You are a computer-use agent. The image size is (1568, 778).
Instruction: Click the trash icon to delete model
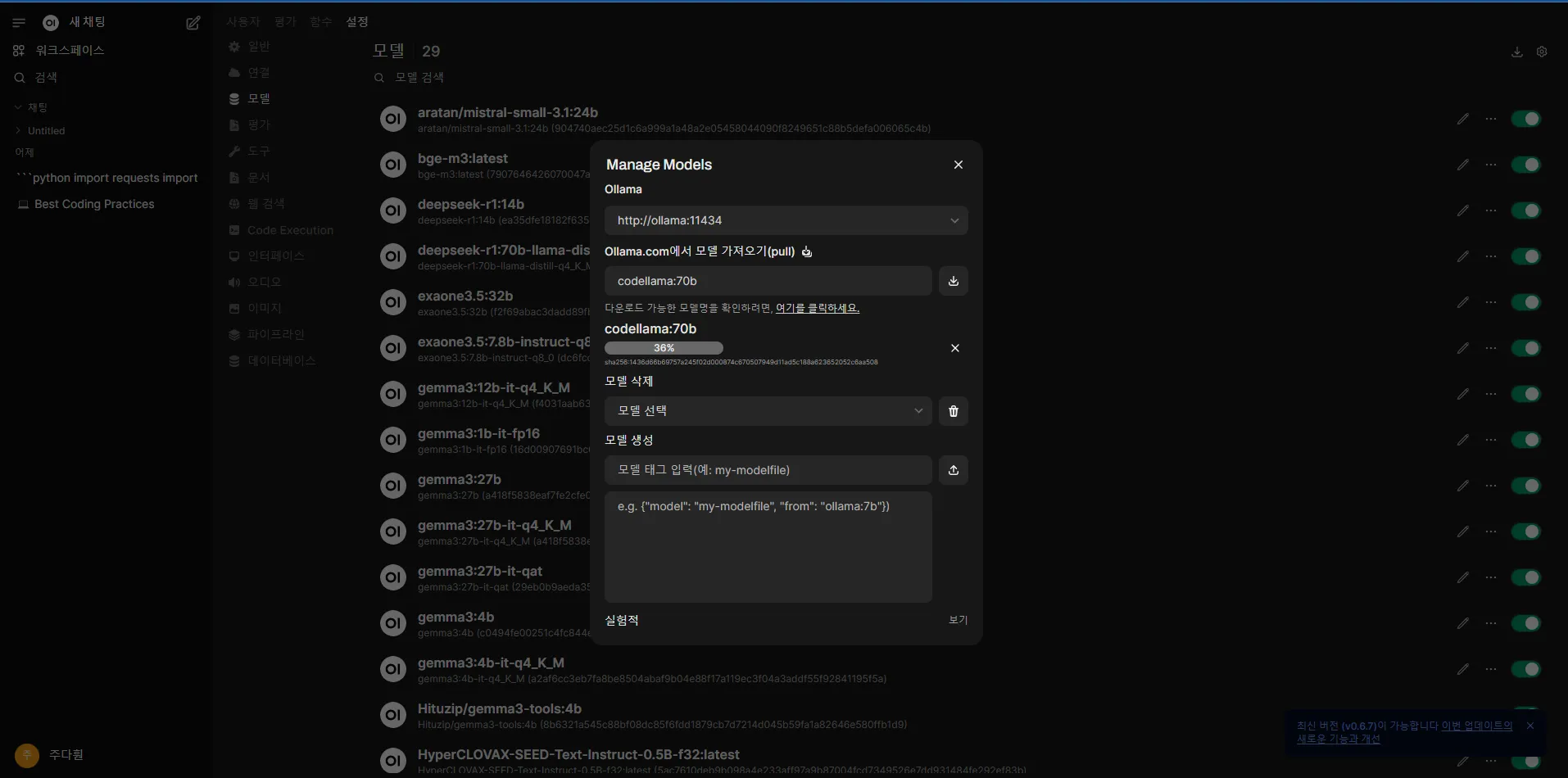click(x=953, y=411)
